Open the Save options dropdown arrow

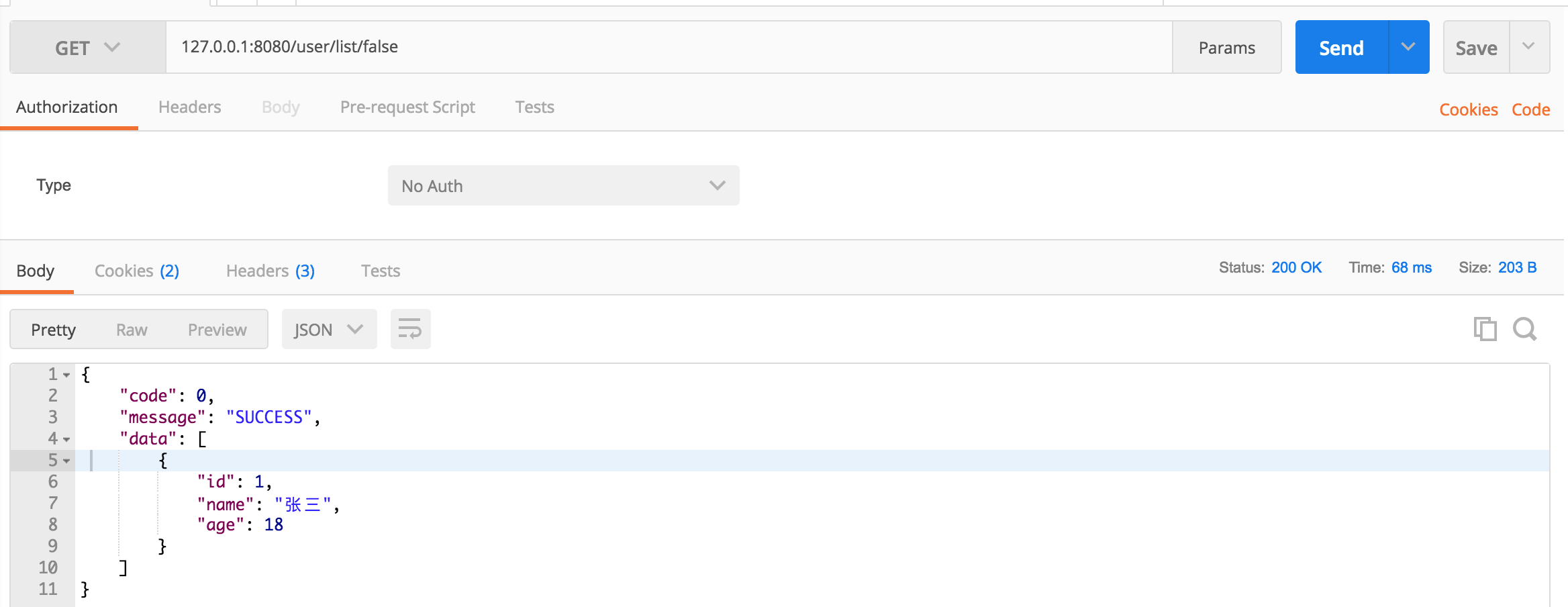point(1528,47)
